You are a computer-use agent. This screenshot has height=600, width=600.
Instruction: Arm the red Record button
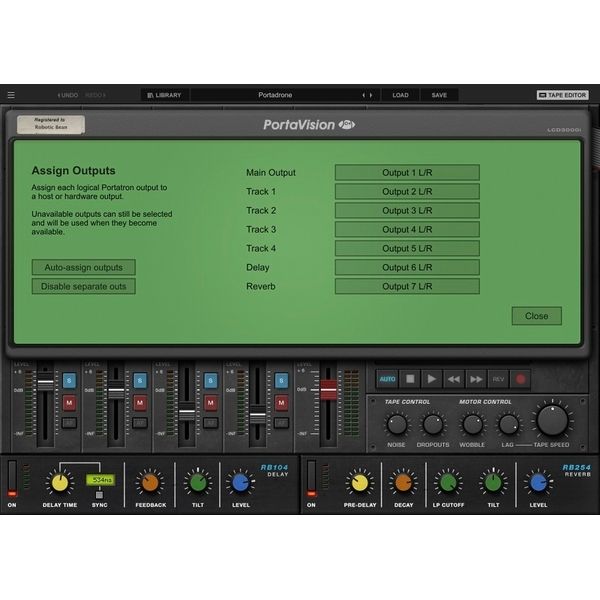pyautogui.click(x=520, y=379)
